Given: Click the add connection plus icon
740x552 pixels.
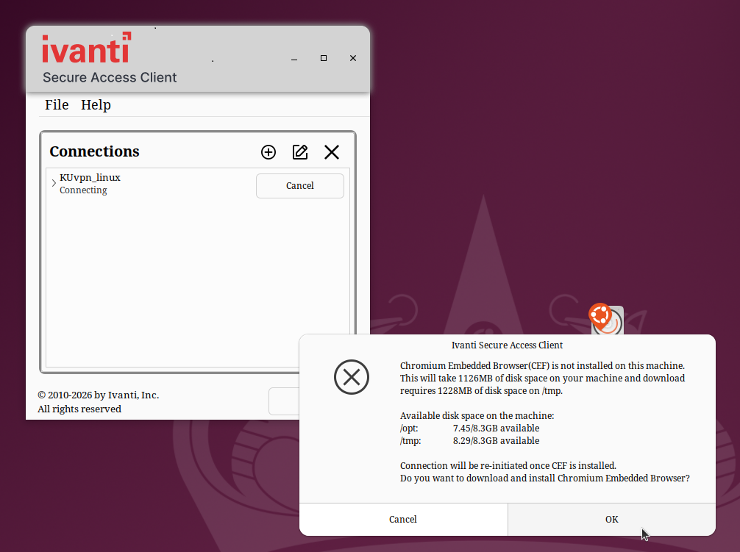Looking at the screenshot, I should click(268, 152).
